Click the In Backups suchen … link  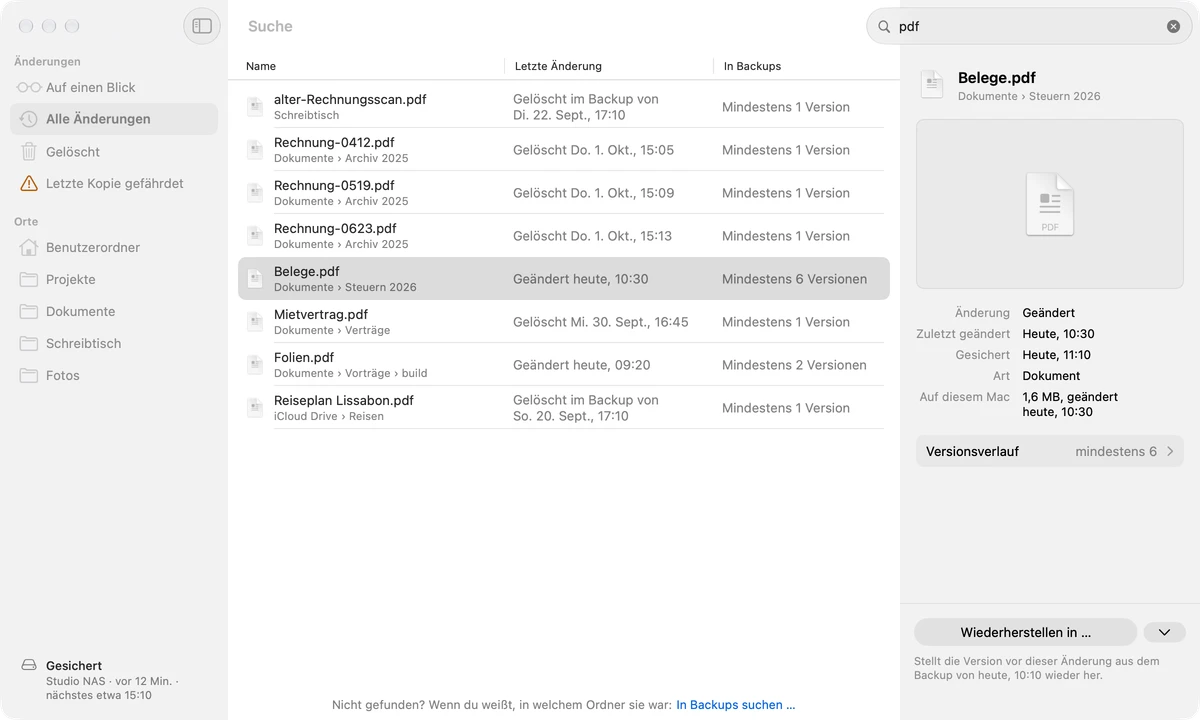tap(736, 705)
